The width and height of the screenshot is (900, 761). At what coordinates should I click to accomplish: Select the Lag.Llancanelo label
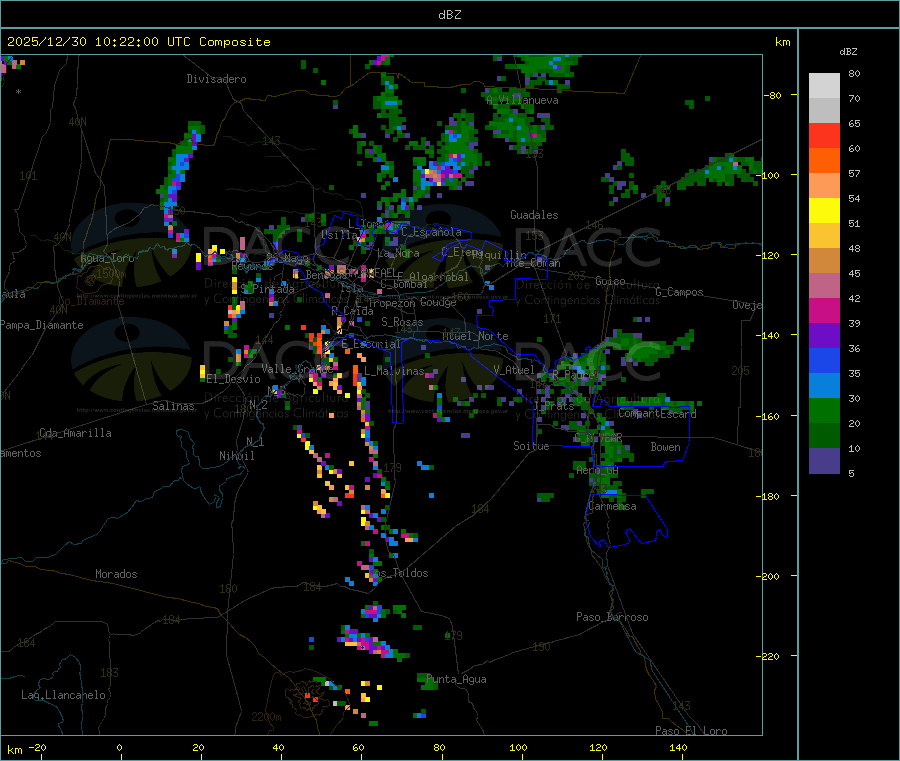click(63, 695)
